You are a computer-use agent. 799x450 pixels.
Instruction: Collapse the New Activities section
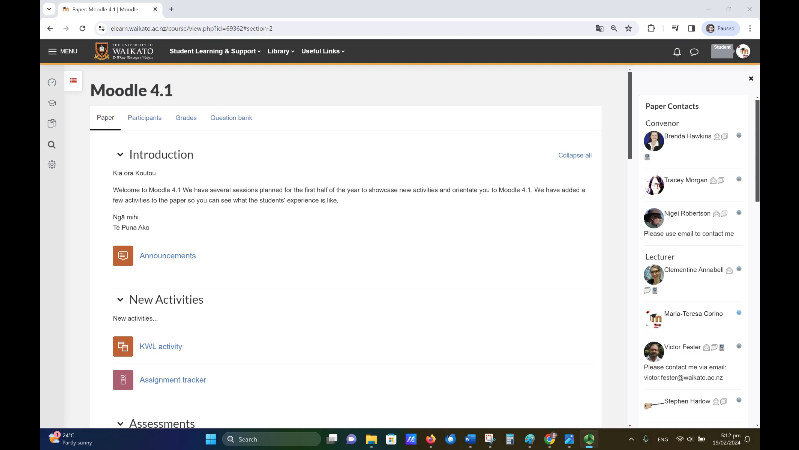pos(120,300)
